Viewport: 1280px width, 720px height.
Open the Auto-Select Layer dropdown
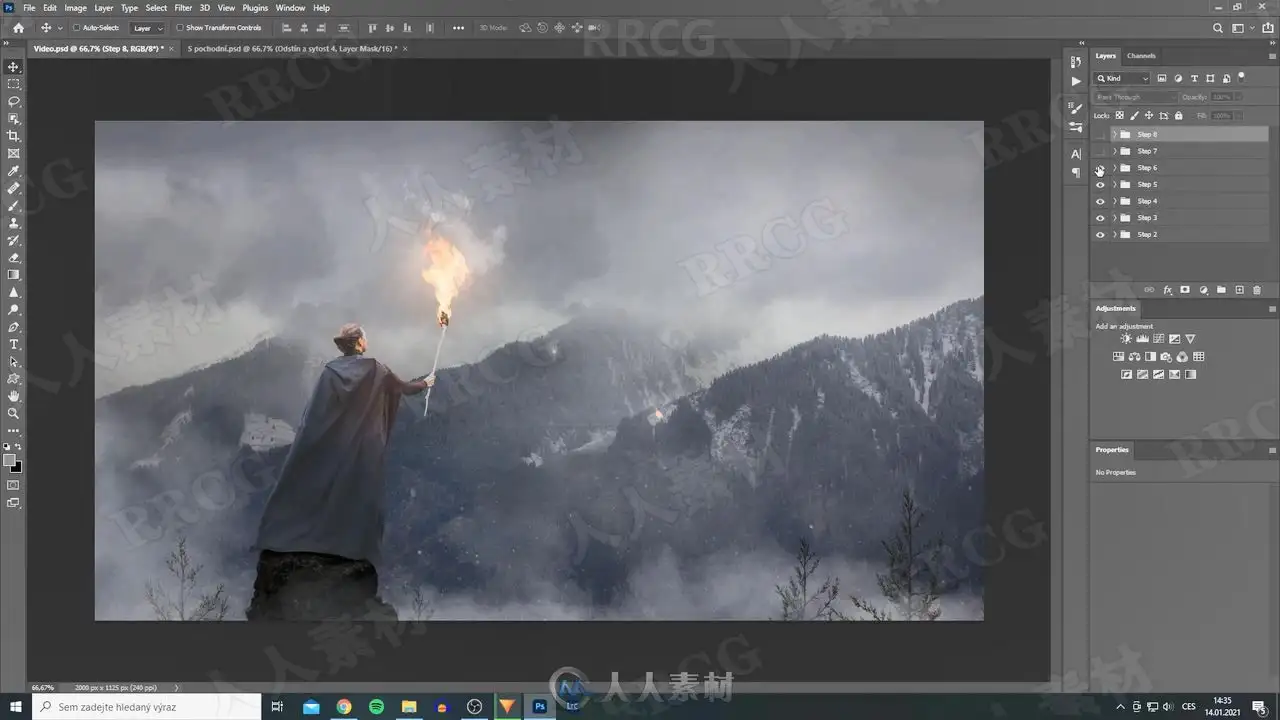click(147, 28)
